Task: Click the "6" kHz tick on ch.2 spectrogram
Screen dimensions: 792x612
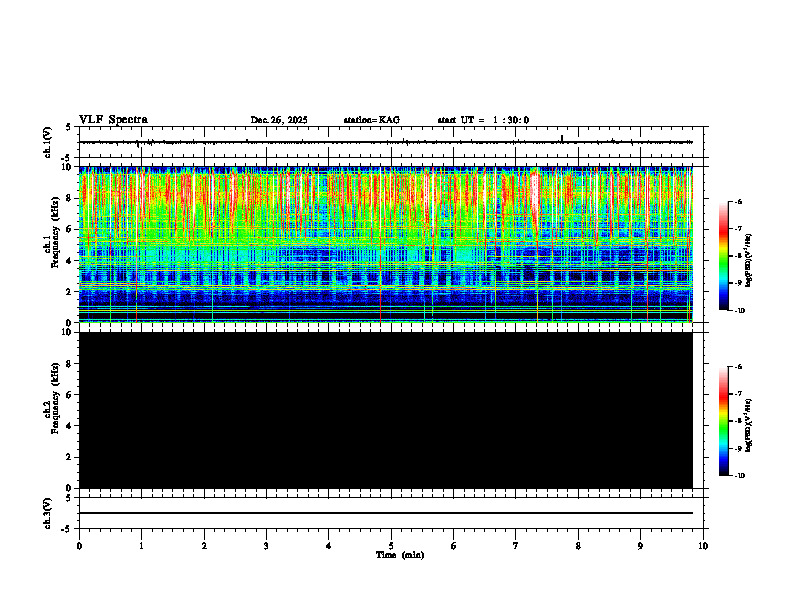Action: [x=70, y=395]
